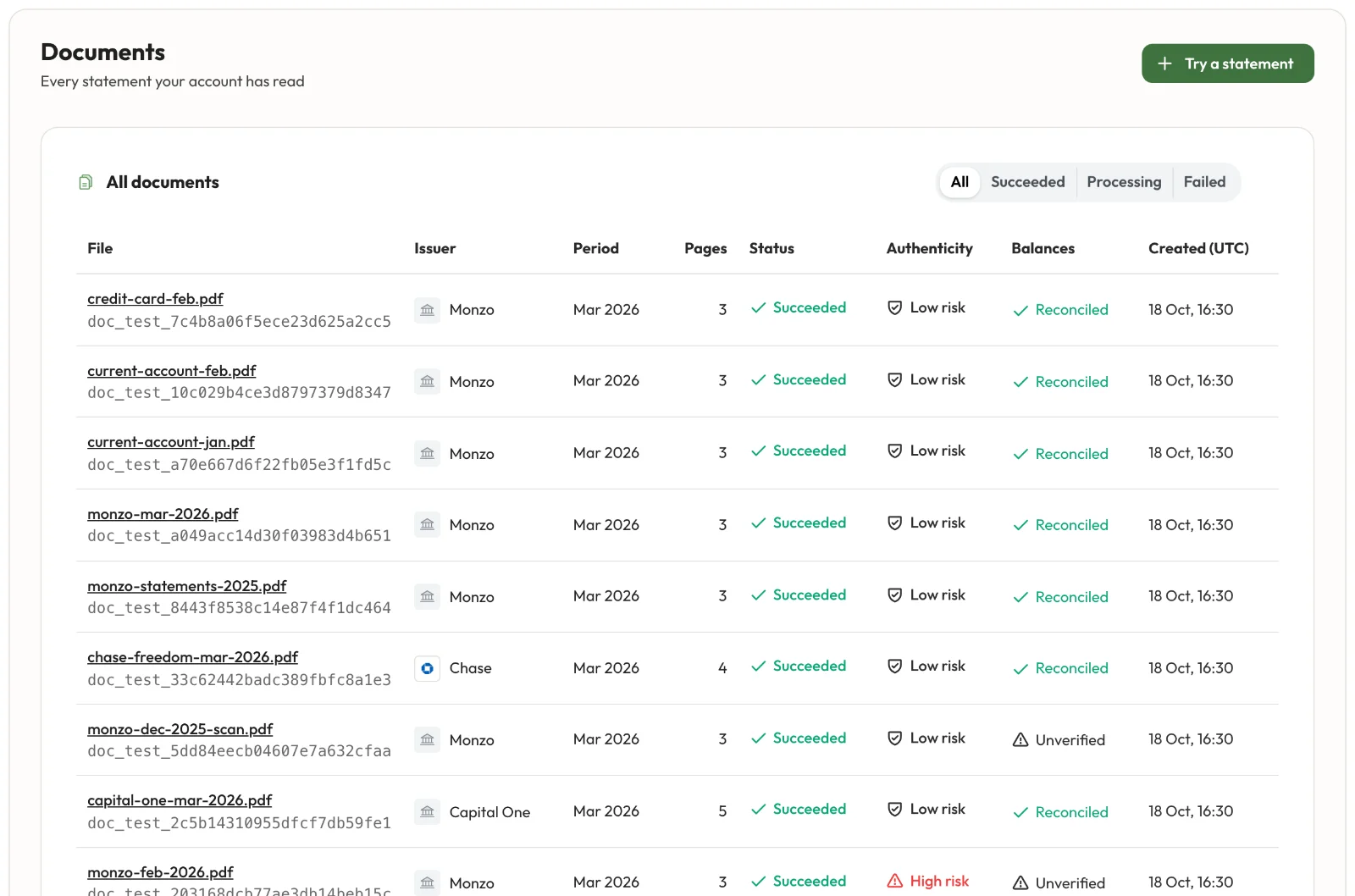The height and width of the screenshot is (896, 1355).
Task: Click Succeeded checkmark in chase-freedom-mar-2026.pdf row
Action: [x=758, y=666]
